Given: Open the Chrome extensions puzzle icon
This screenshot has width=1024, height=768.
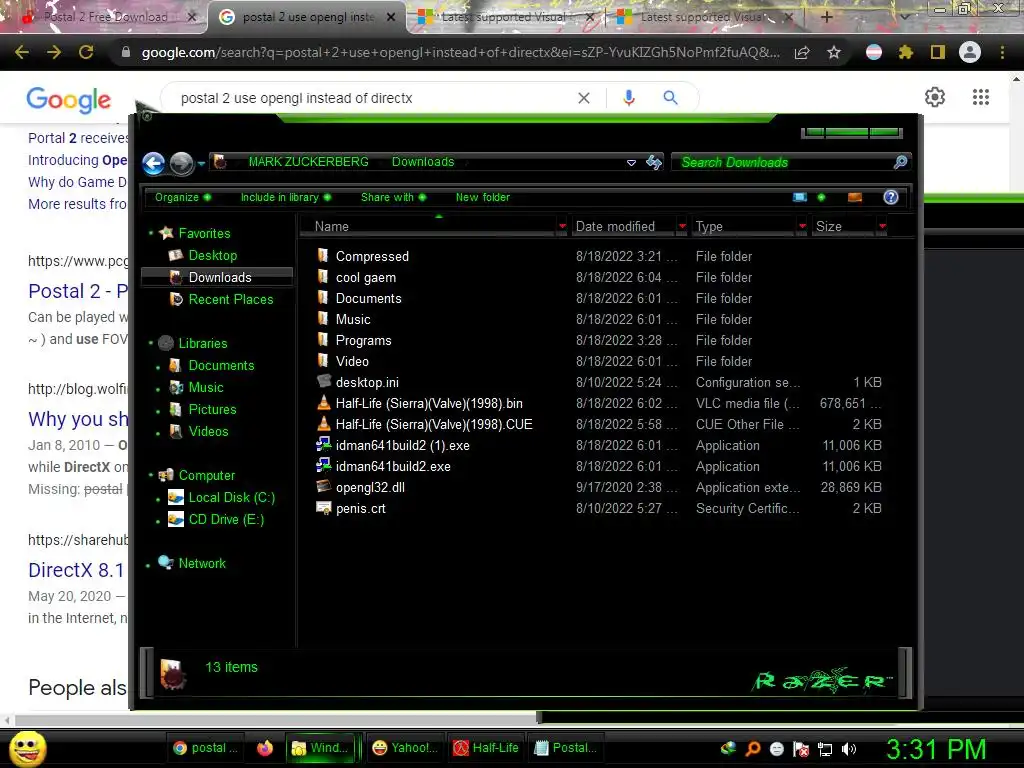Looking at the screenshot, I should [906, 52].
